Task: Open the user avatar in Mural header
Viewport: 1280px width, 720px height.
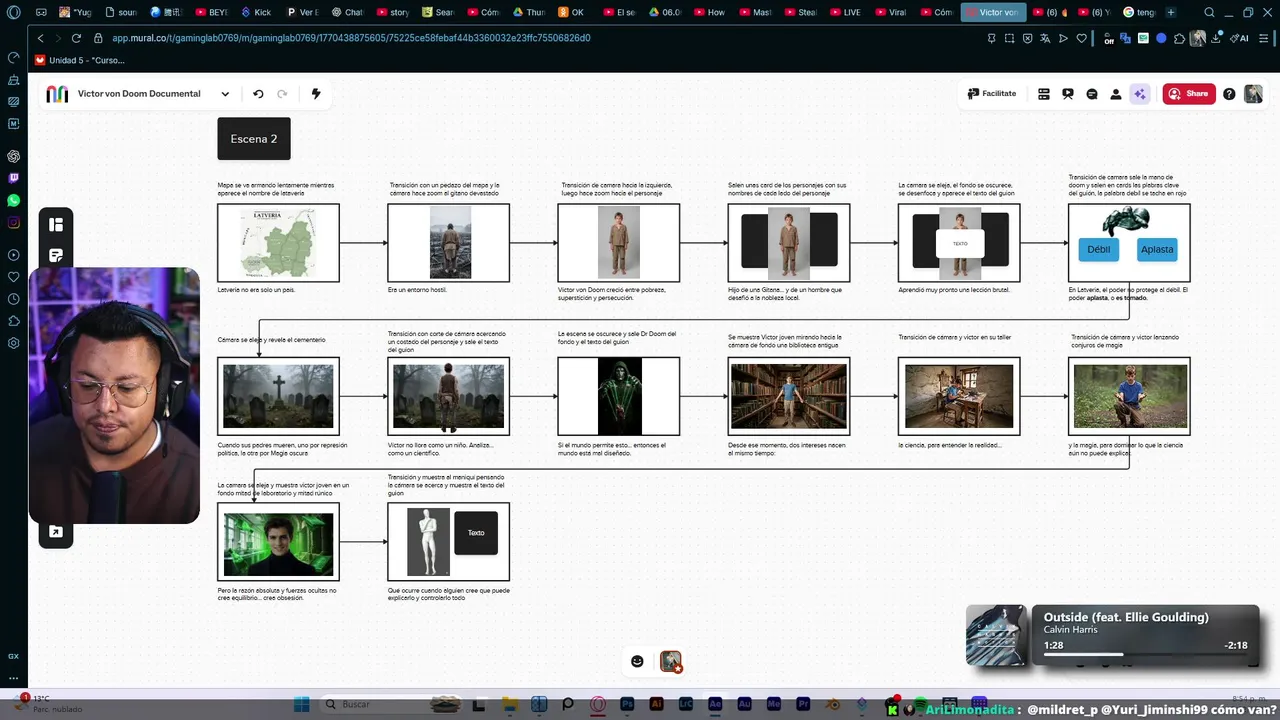Action: [x=1253, y=94]
